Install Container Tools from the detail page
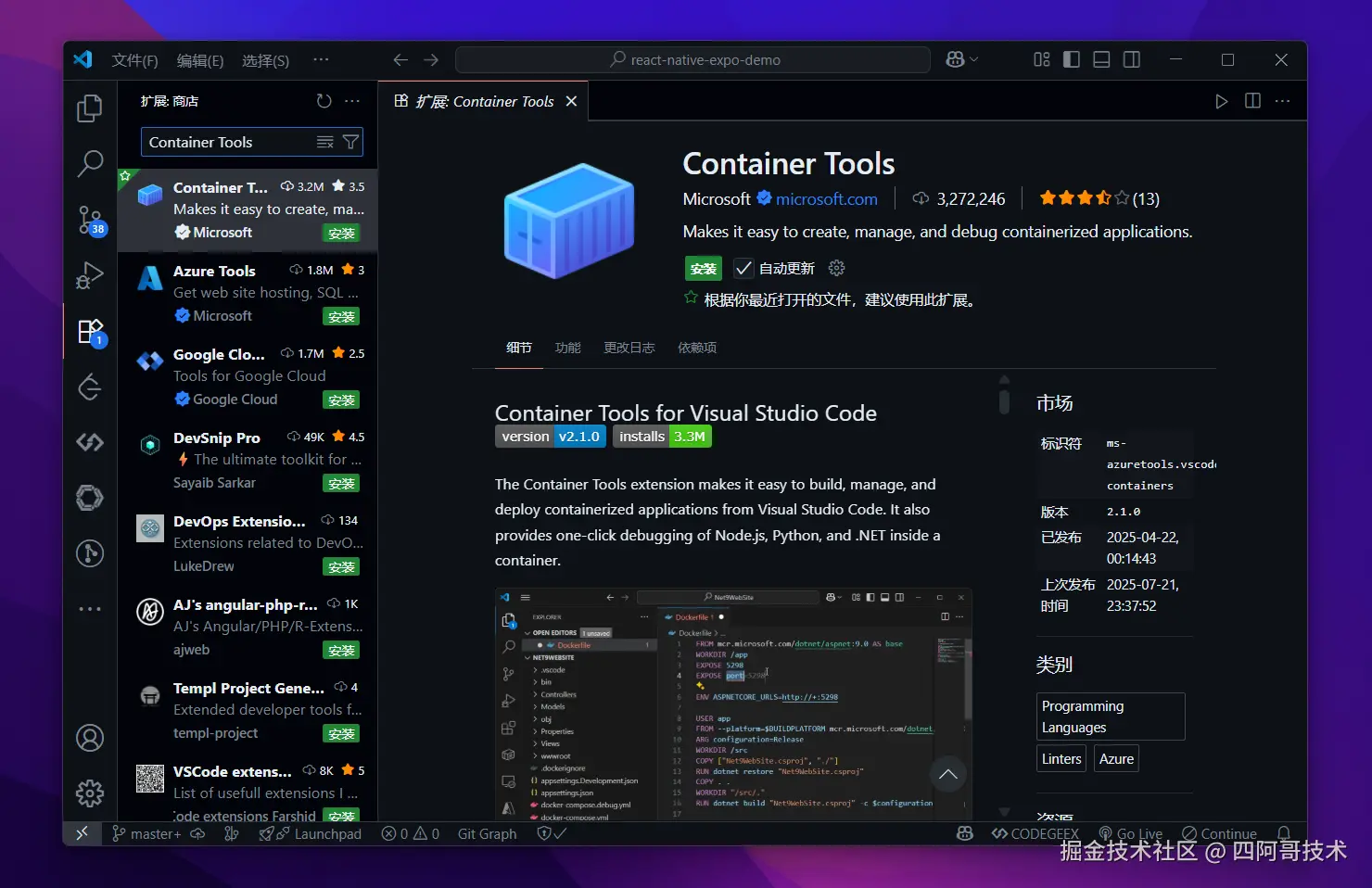Screen dimensions: 1372x888 (704, 268)
